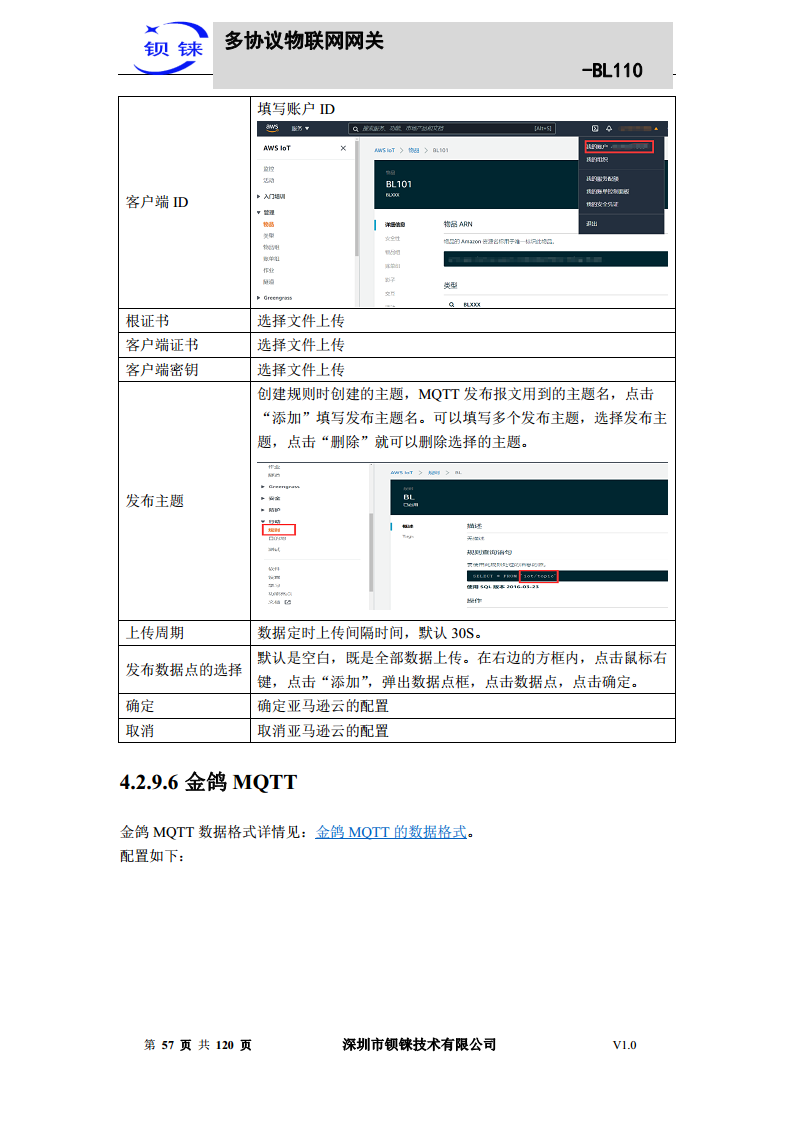Click the BL101 thing title
Image resolution: width=793 pixels, height=1122 pixels.
[x=399, y=184]
